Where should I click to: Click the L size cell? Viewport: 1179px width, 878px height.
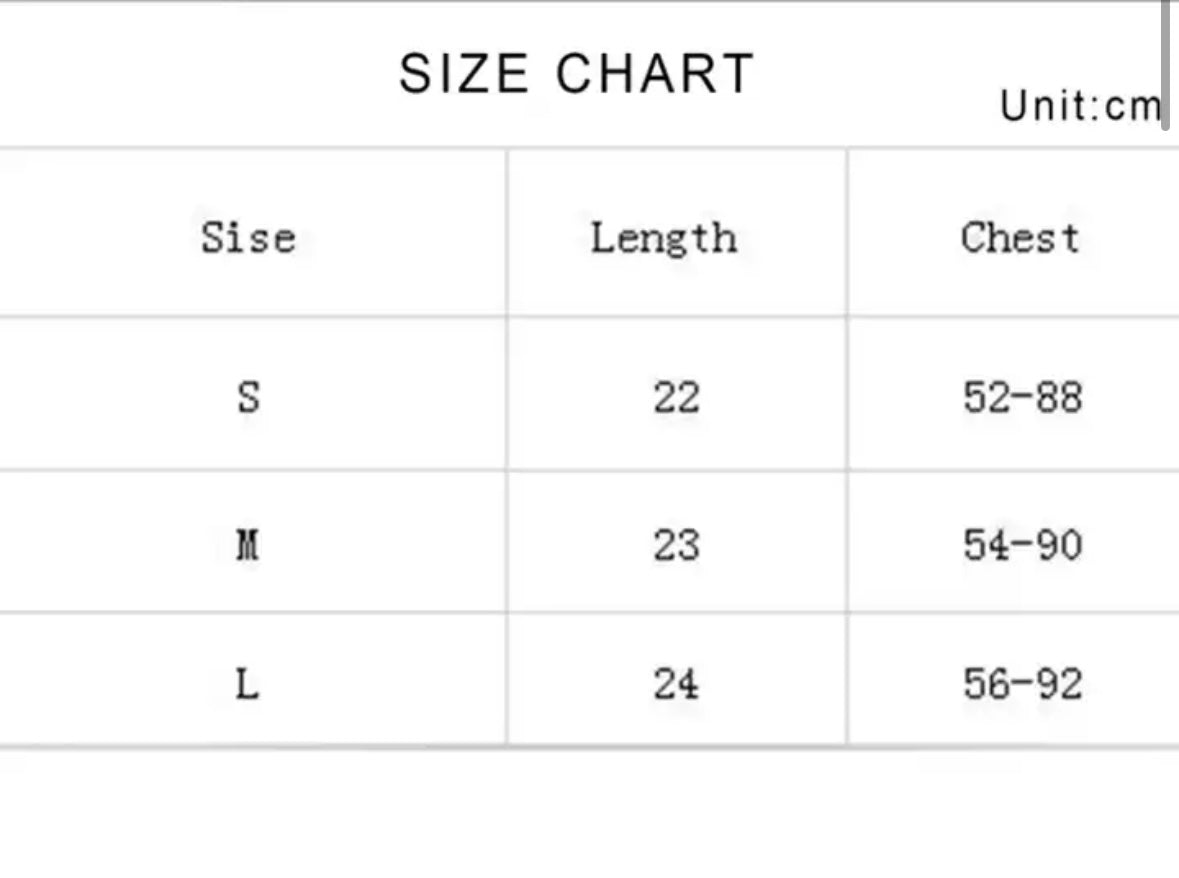[x=246, y=684]
